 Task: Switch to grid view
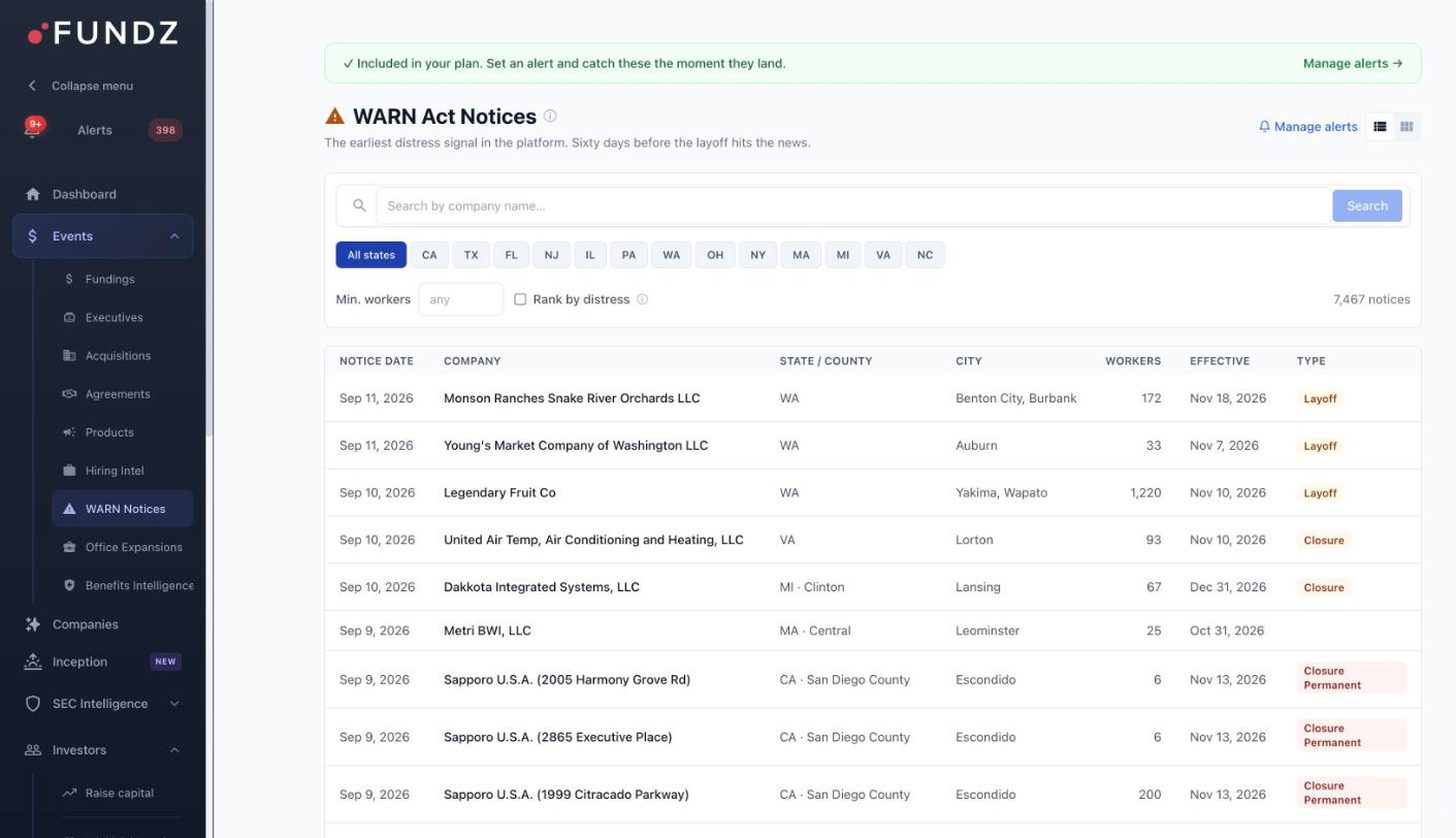(1407, 126)
